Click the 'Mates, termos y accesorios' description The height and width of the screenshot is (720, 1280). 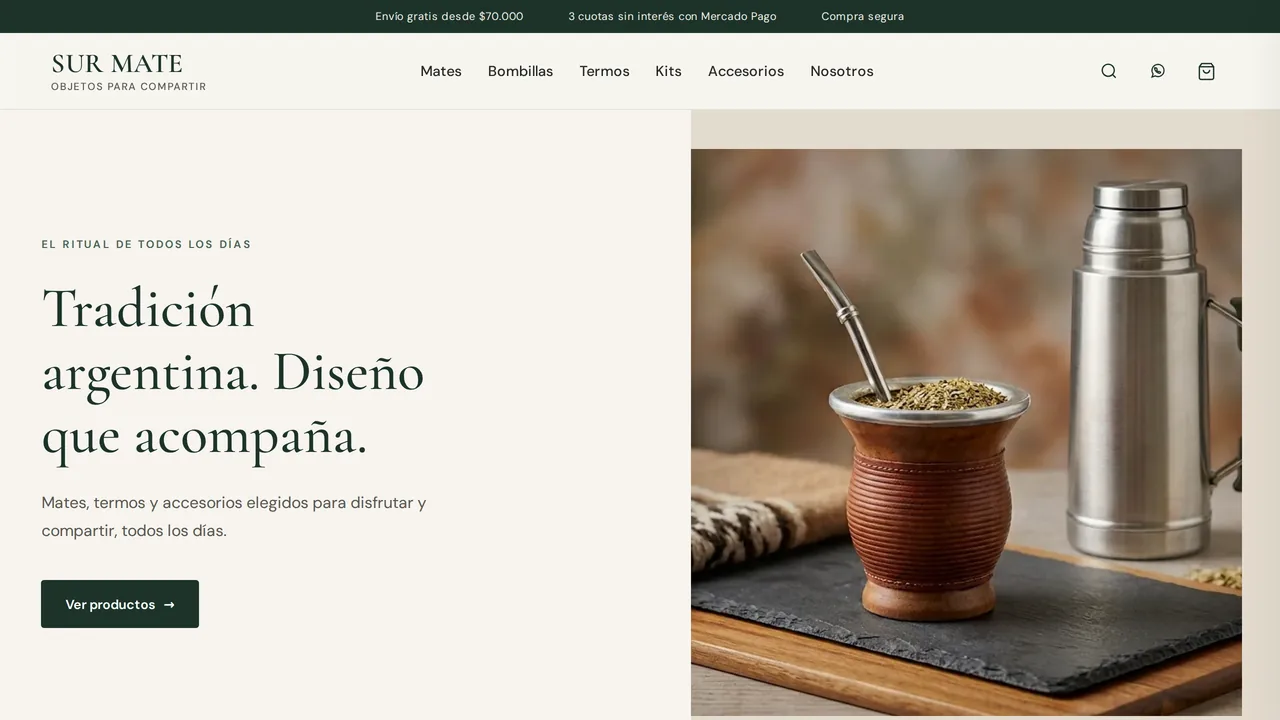pyautogui.click(x=234, y=516)
